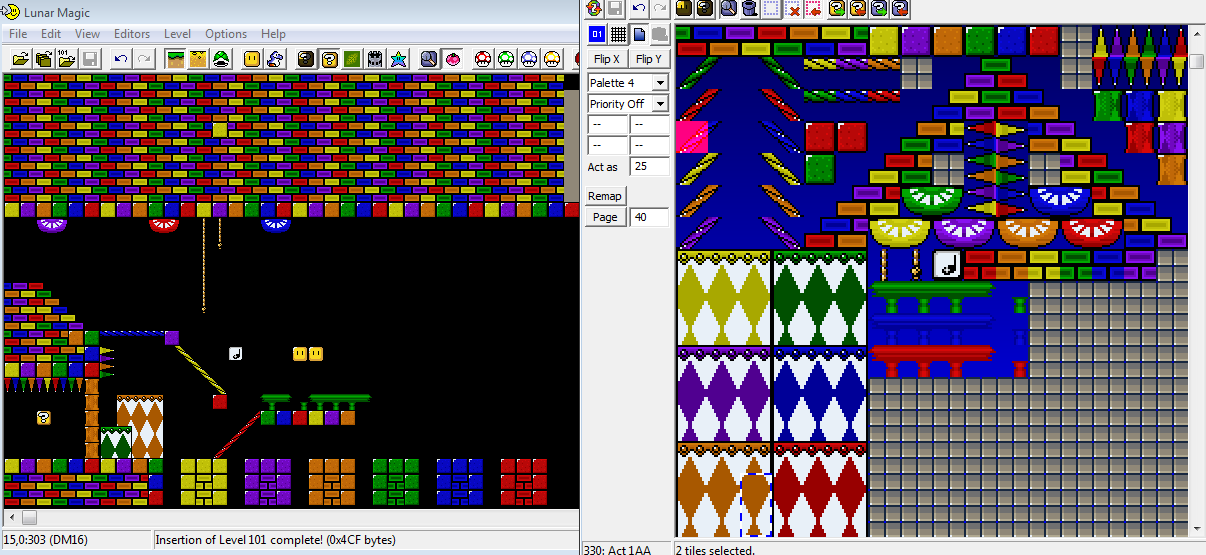Click the first yellow question-arrow icon
The height and width of the screenshot is (555, 1206).
tap(837, 9)
